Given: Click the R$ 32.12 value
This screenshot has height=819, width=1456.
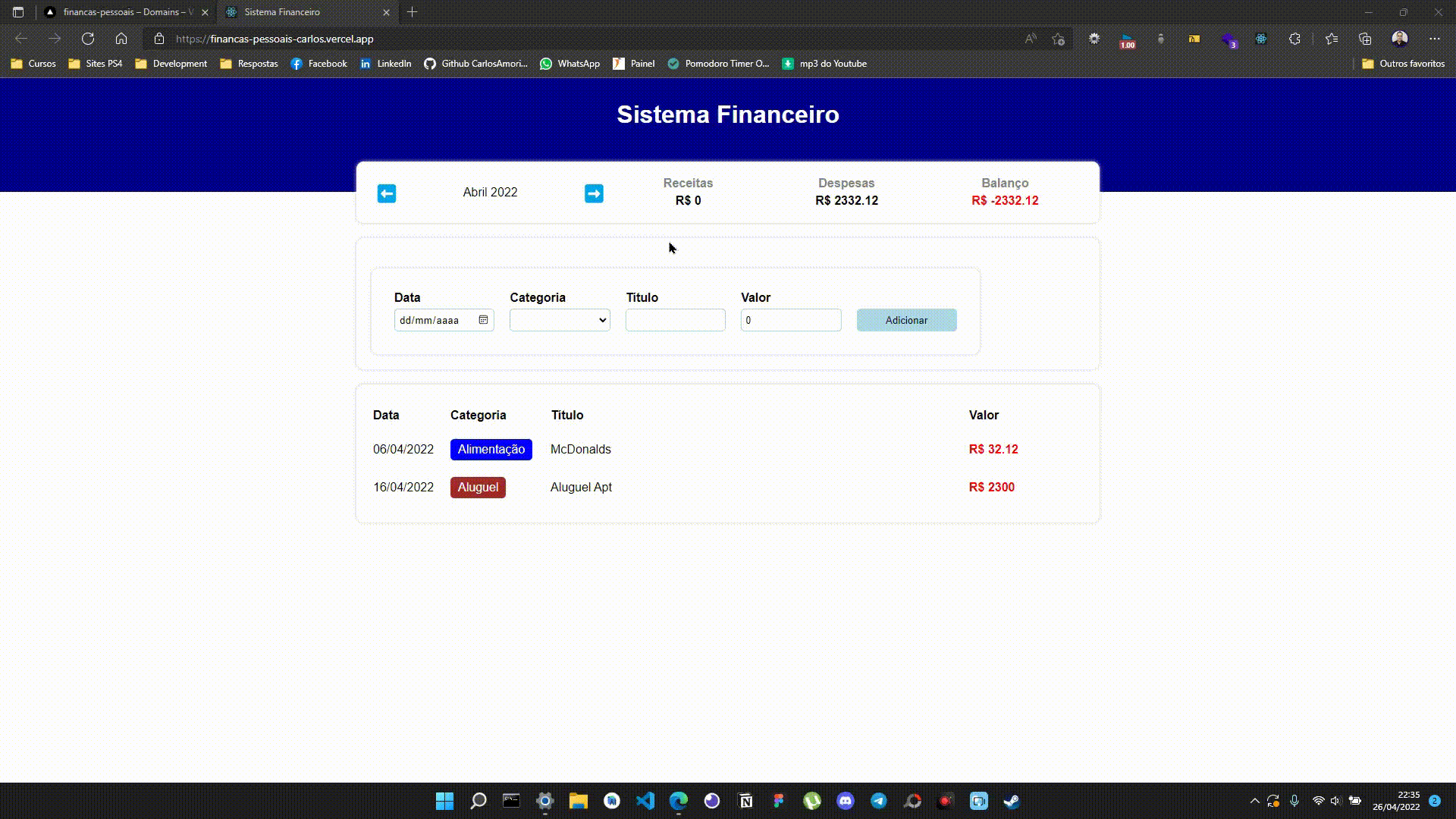Looking at the screenshot, I should (x=993, y=450).
